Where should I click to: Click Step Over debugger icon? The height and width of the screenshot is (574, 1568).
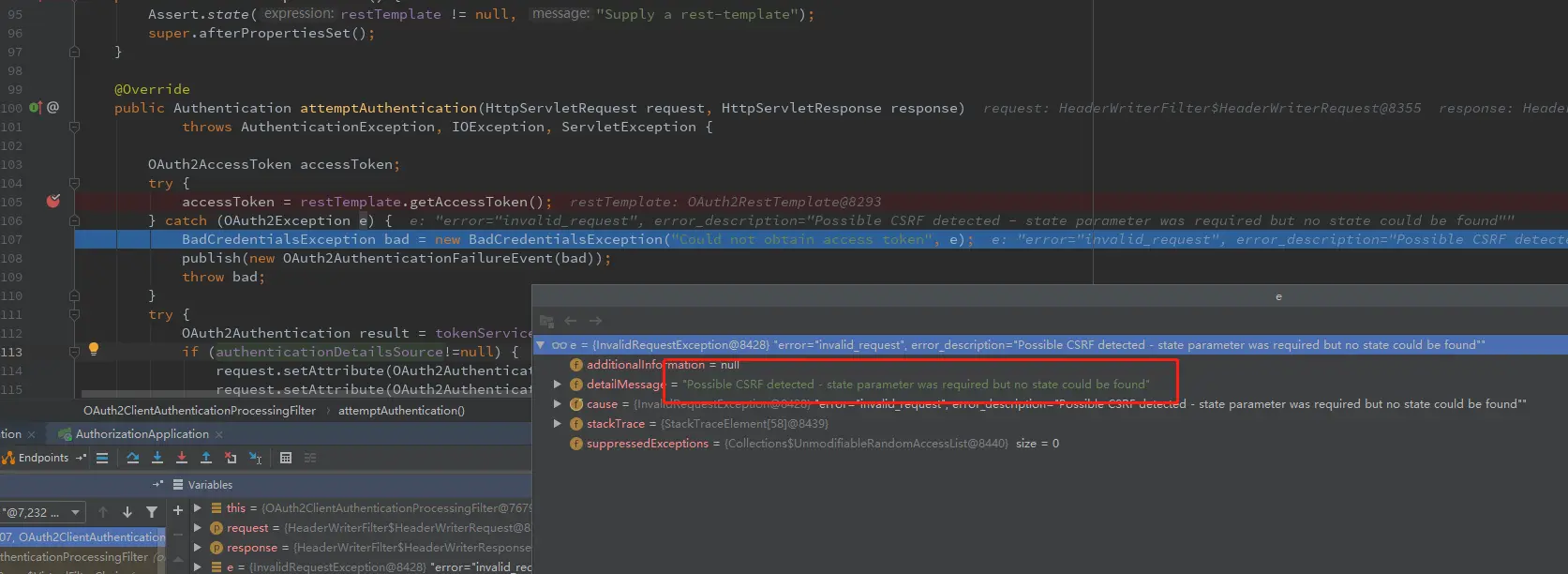coord(133,458)
